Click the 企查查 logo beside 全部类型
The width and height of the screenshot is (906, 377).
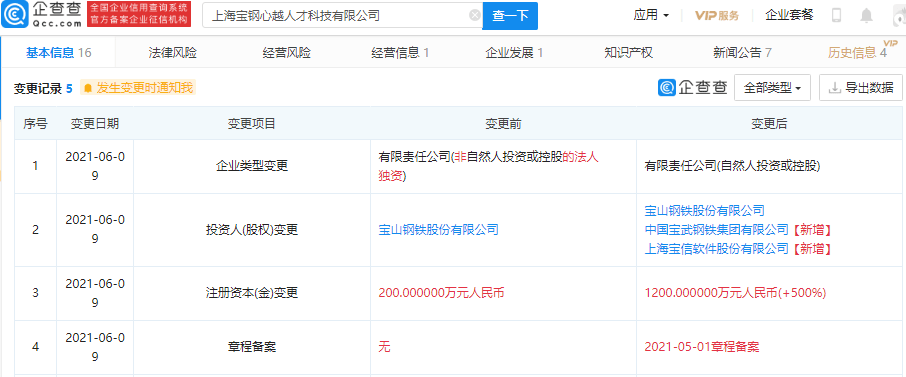[692, 87]
